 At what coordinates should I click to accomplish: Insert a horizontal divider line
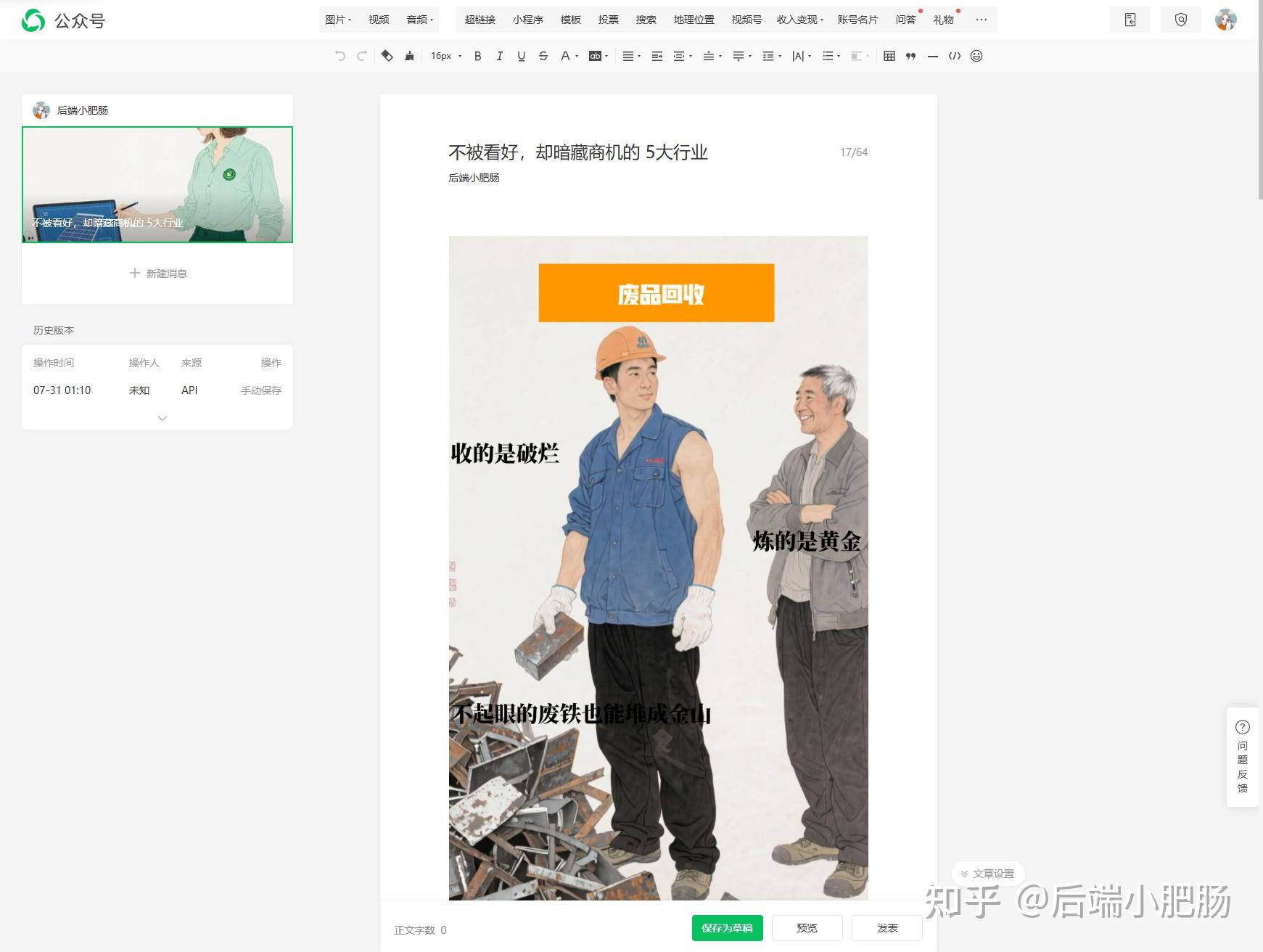tap(934, 56)
